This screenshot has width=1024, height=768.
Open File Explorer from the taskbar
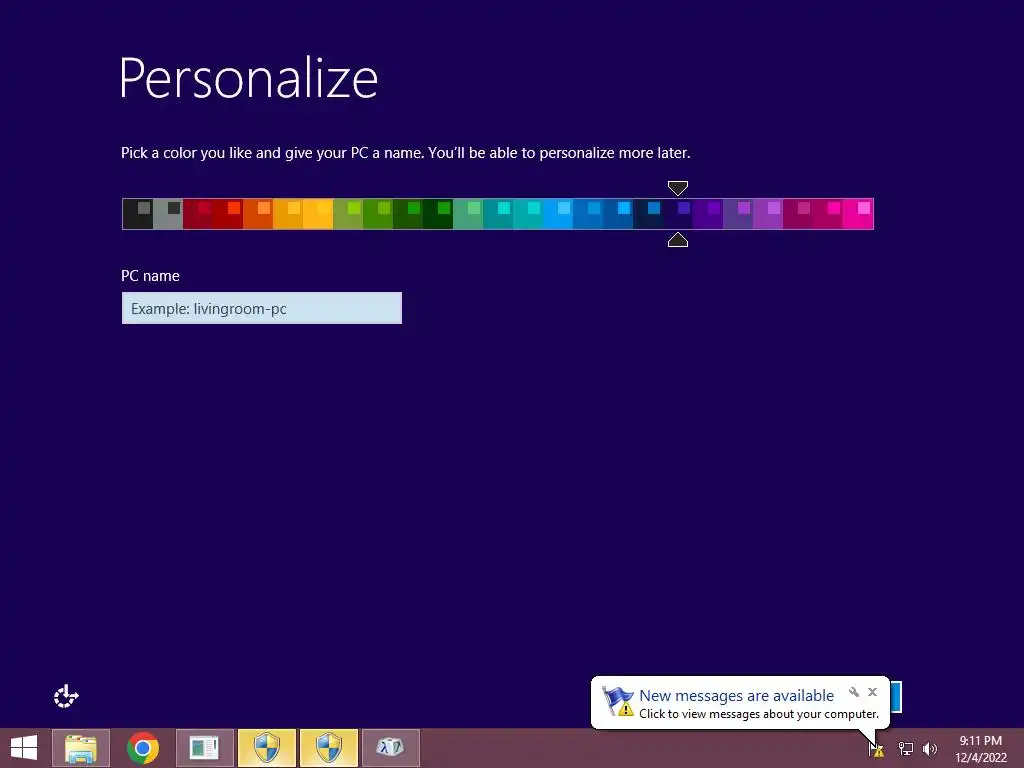pyautogui.click(x=81, y=748)
